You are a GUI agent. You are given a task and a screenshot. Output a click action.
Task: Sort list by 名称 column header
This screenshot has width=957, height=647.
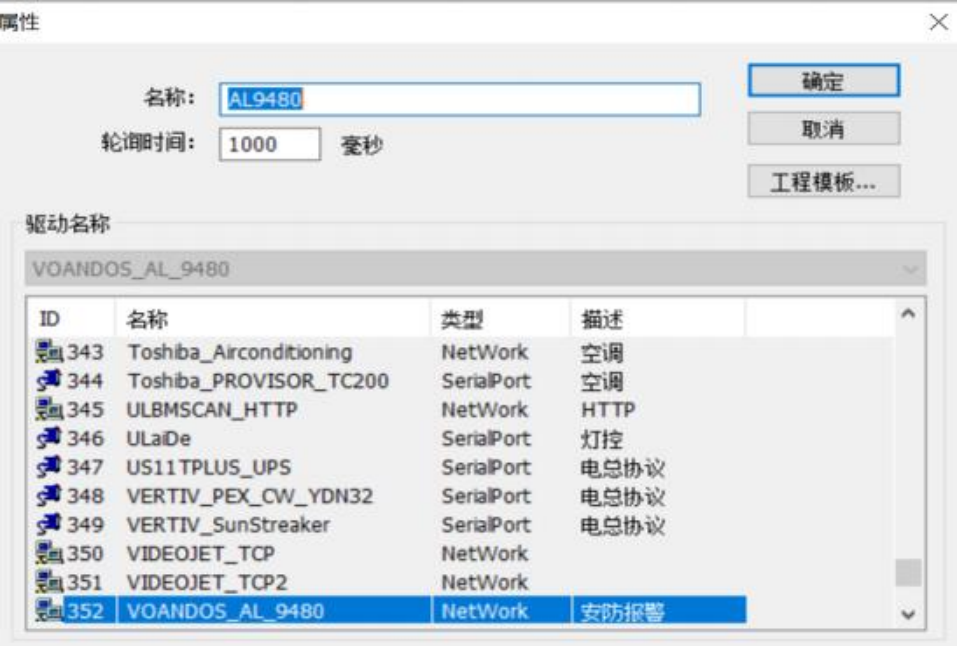click(272, 319)
